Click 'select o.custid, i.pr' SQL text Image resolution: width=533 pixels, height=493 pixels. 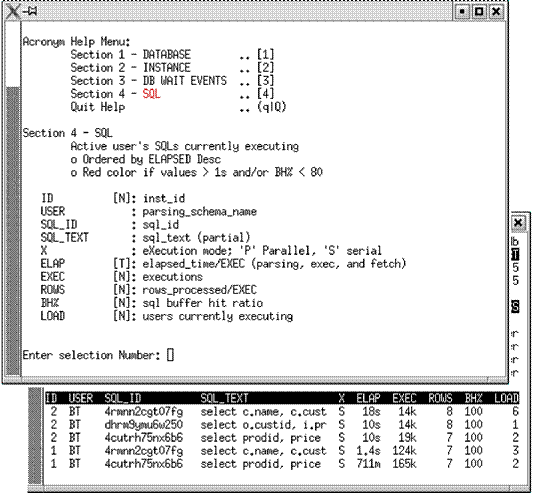coord(263,425)
